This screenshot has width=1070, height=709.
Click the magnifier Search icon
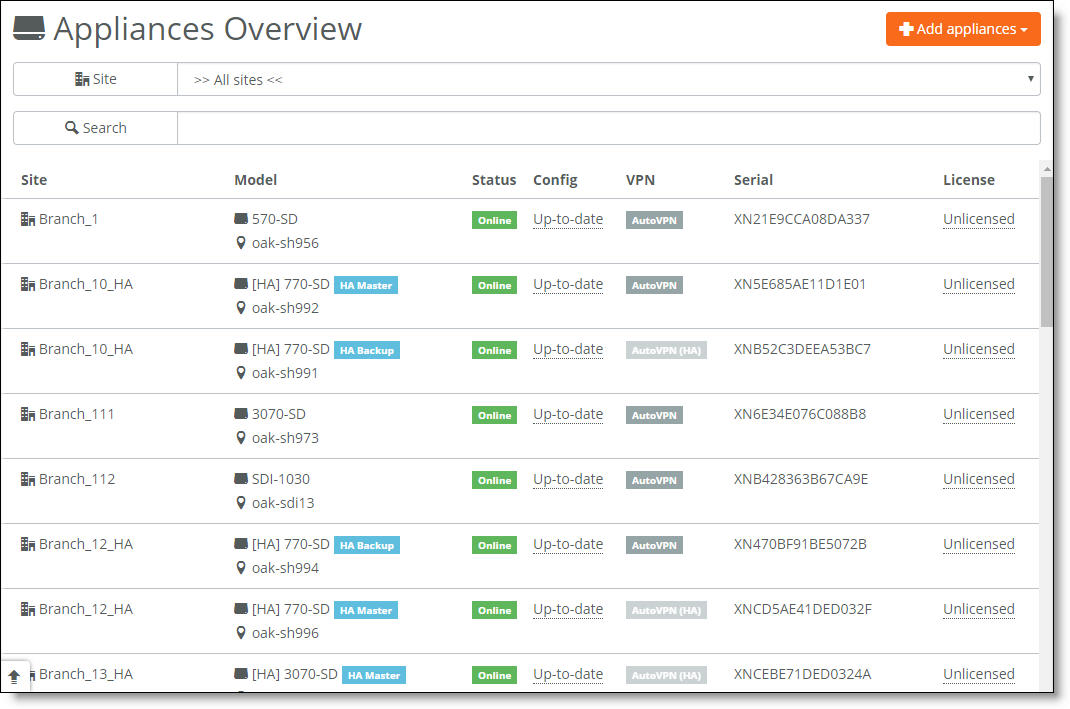coord(71,128)
